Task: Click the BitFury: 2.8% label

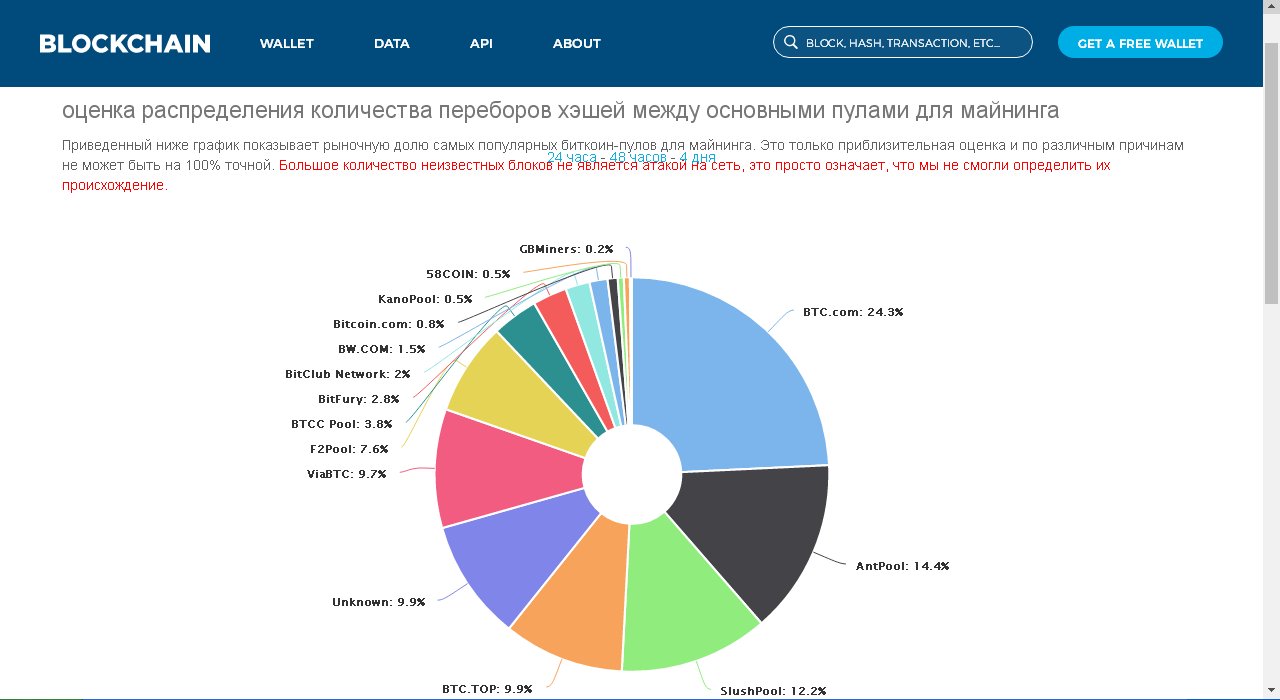Action: point(359,399)
